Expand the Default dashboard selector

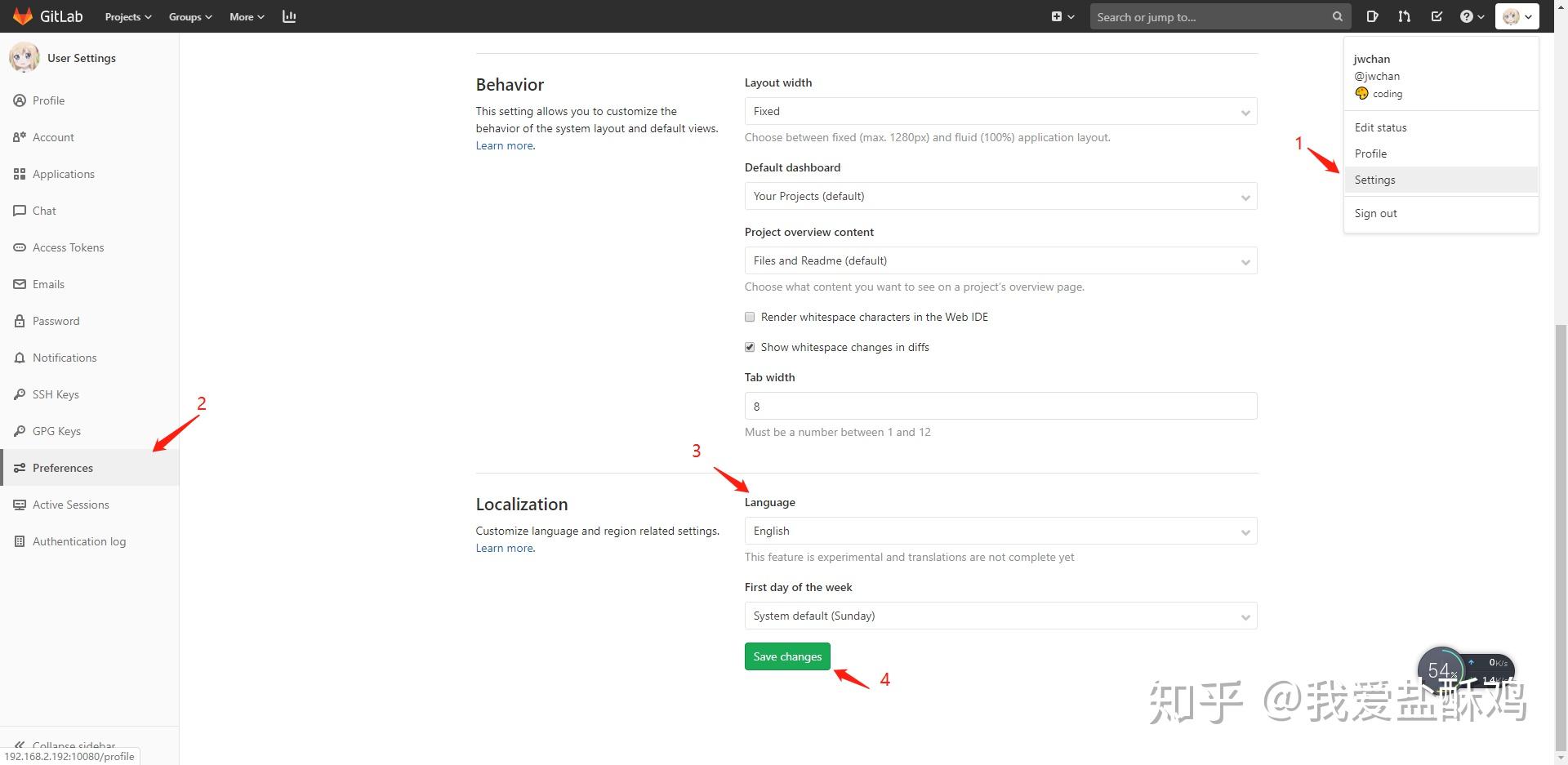1000,196
